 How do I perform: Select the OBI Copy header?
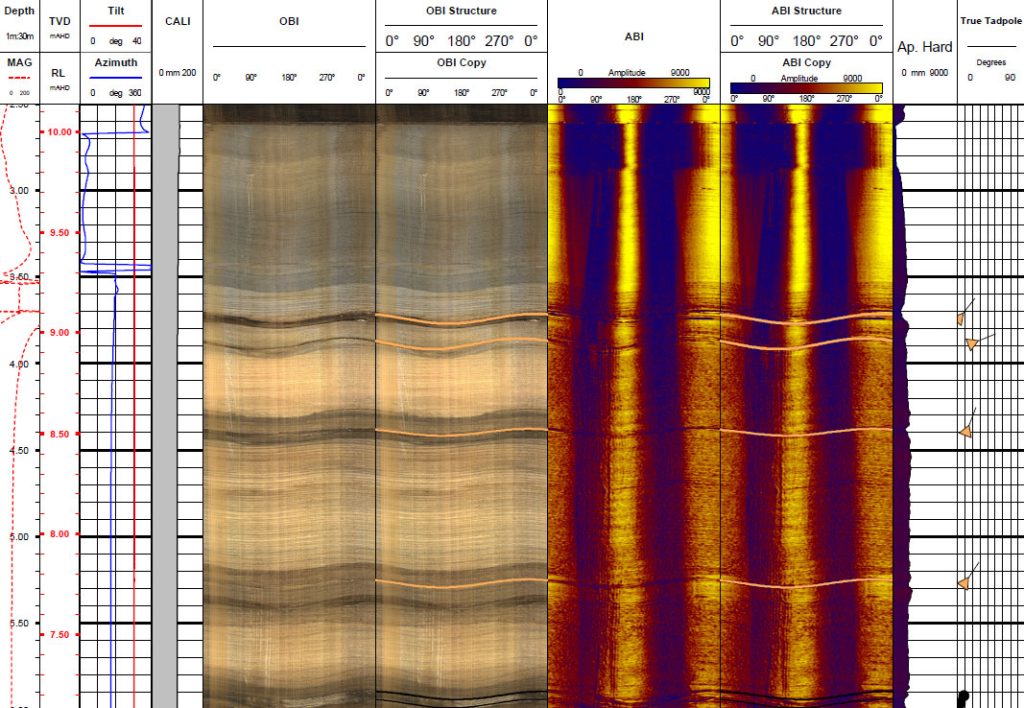point(461,62)
